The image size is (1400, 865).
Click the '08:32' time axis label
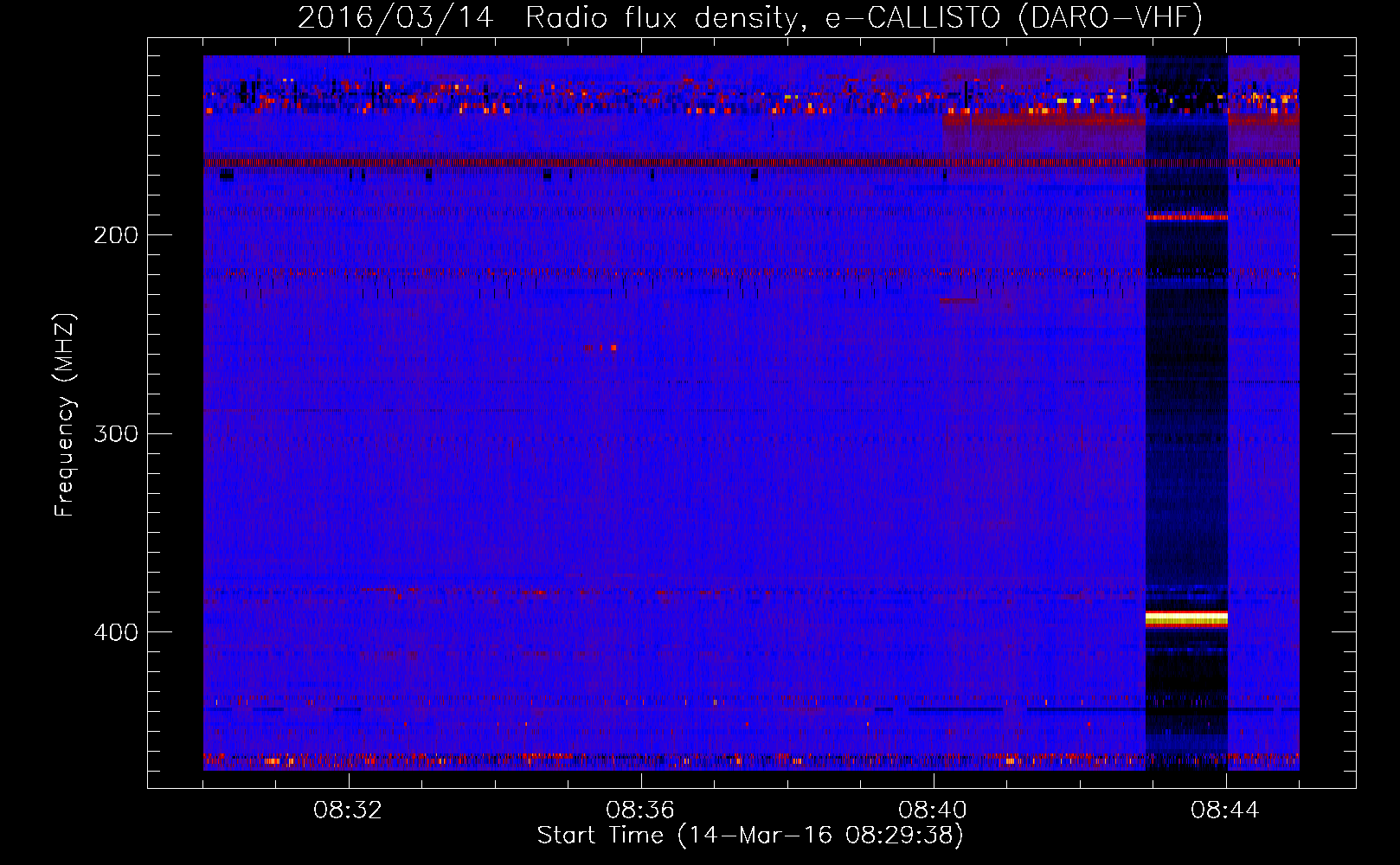click(x=348, y=811)
